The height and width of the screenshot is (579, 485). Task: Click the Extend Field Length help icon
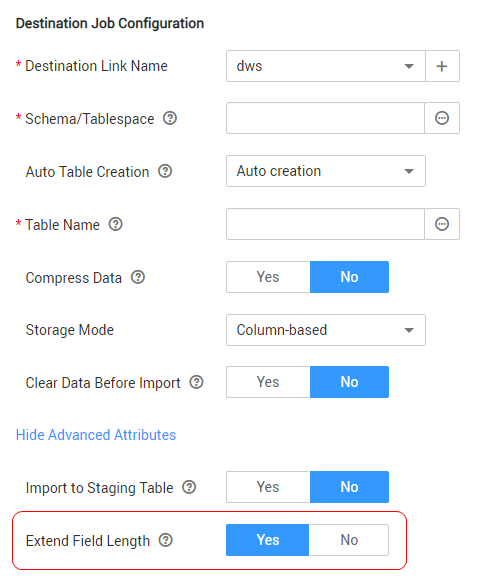pos(166,540)
